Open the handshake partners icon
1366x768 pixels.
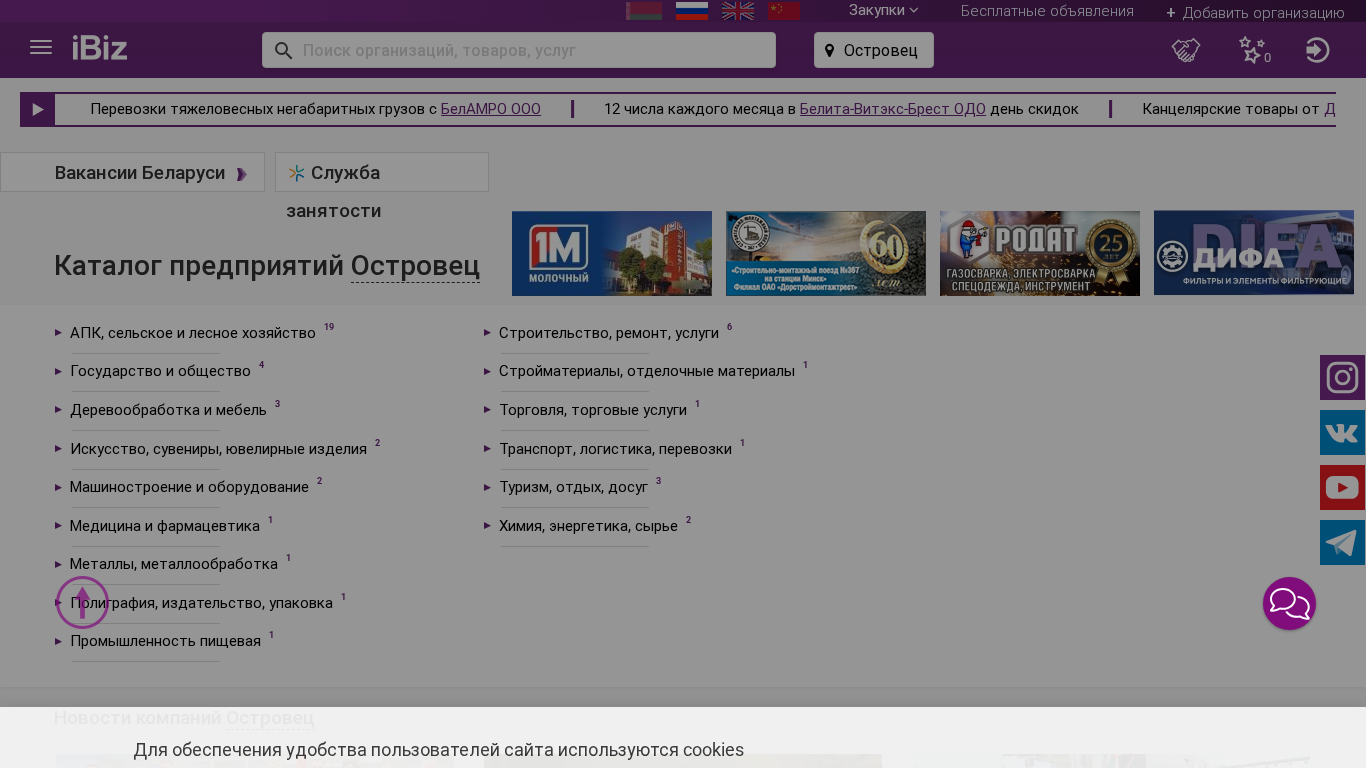1186,50
